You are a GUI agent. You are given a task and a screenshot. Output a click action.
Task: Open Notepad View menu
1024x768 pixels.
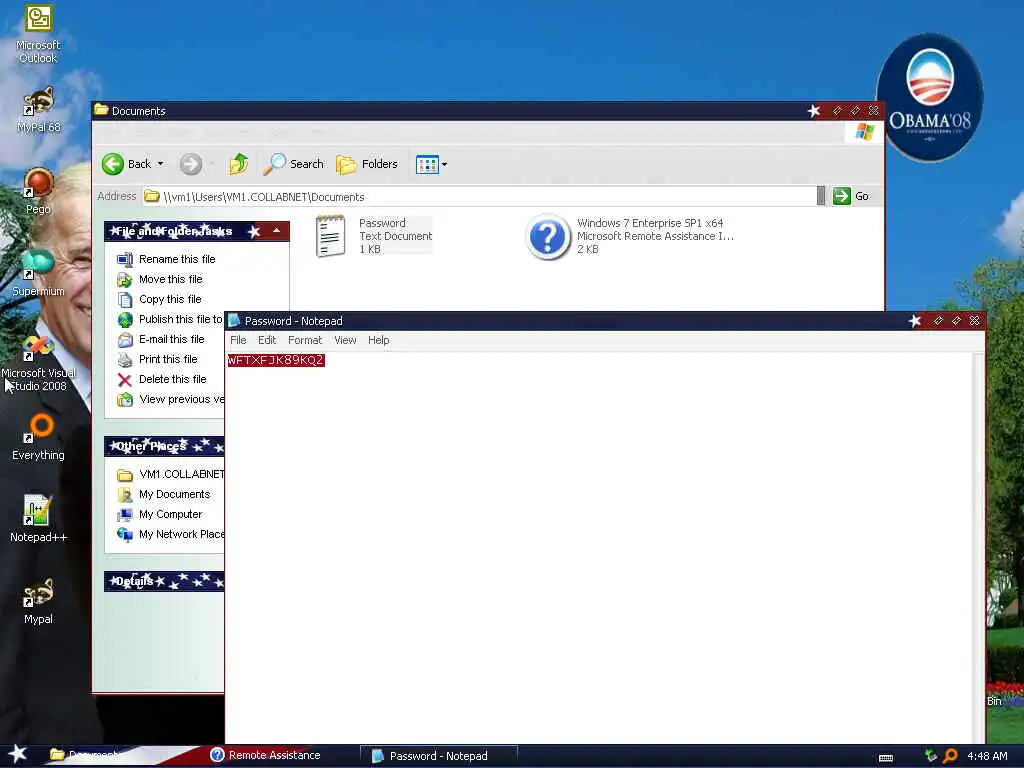point(345,340)
